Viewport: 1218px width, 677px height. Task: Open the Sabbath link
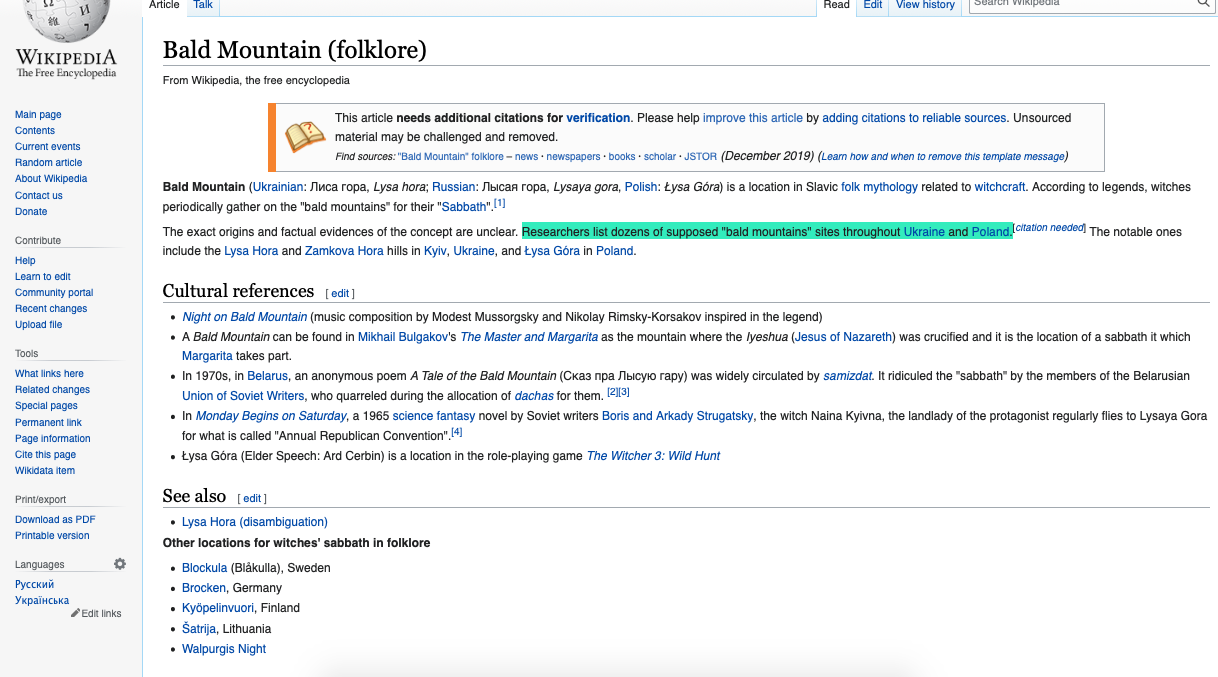[x=464, y=207]
